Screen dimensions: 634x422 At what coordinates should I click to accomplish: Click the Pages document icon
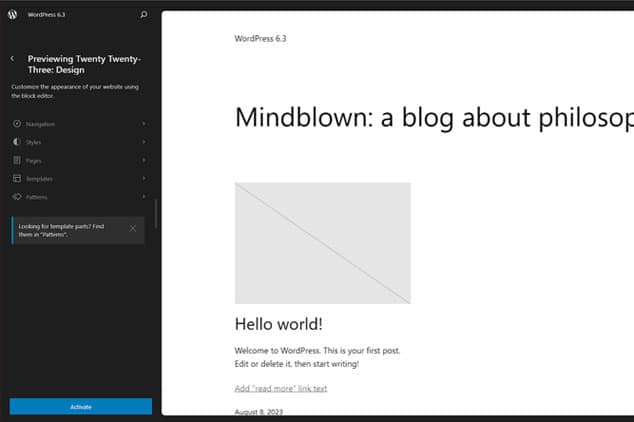[x=17, y=160]
